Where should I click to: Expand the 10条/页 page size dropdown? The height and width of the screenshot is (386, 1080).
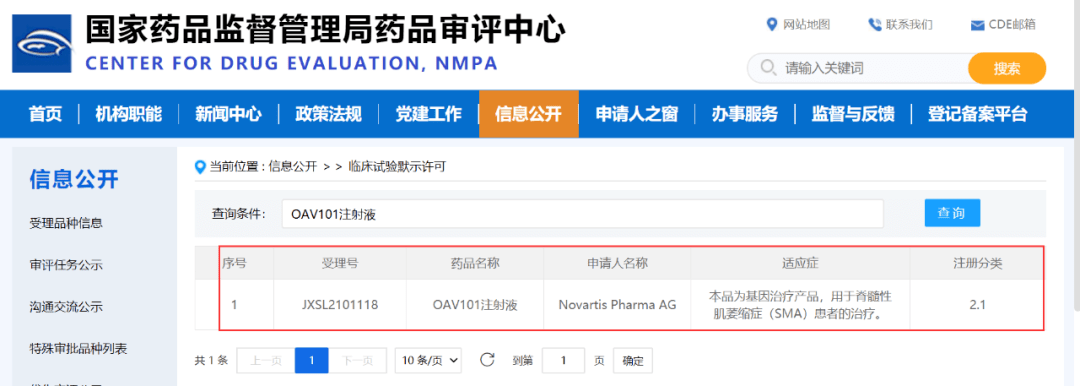pyautogui.click(x=428, y=360)
